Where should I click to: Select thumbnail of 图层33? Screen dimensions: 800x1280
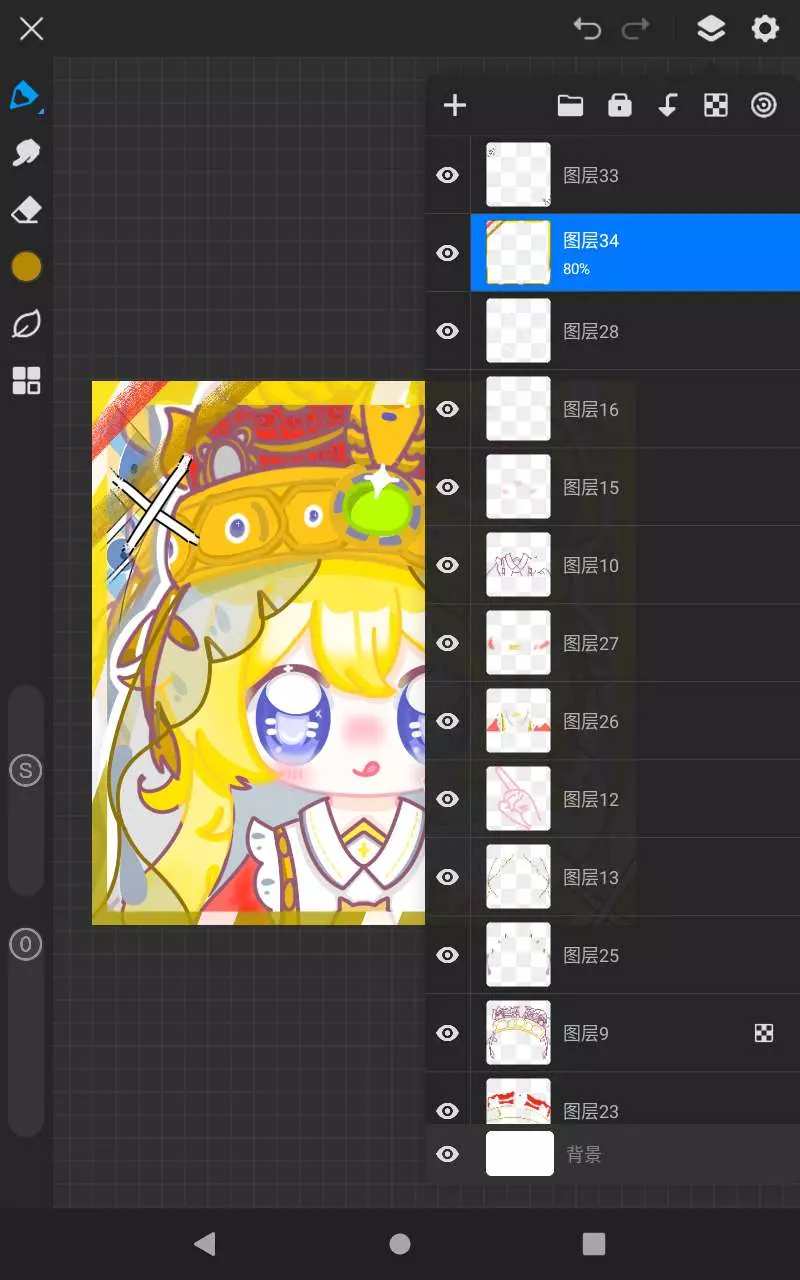(x=518, y=175)
